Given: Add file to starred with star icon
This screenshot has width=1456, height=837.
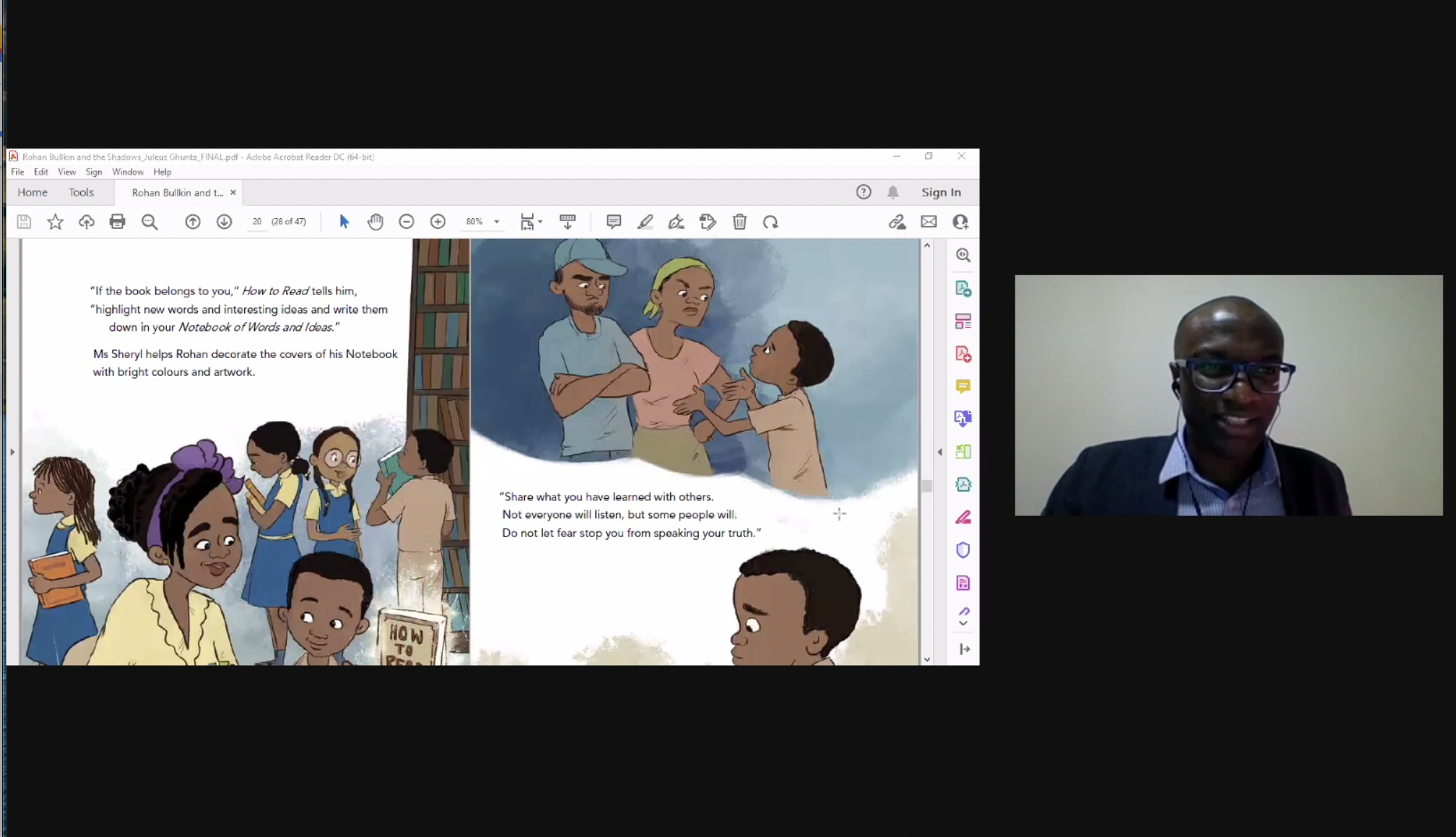Looking at the screenshot, I should (55, 222).
